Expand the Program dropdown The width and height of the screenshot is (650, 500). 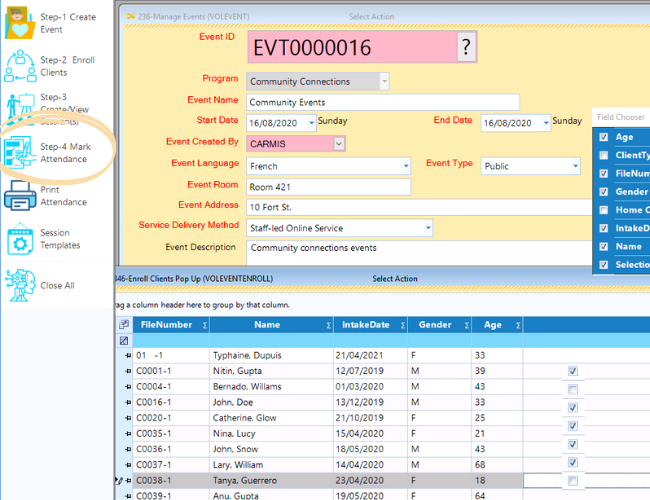[384, 81]
